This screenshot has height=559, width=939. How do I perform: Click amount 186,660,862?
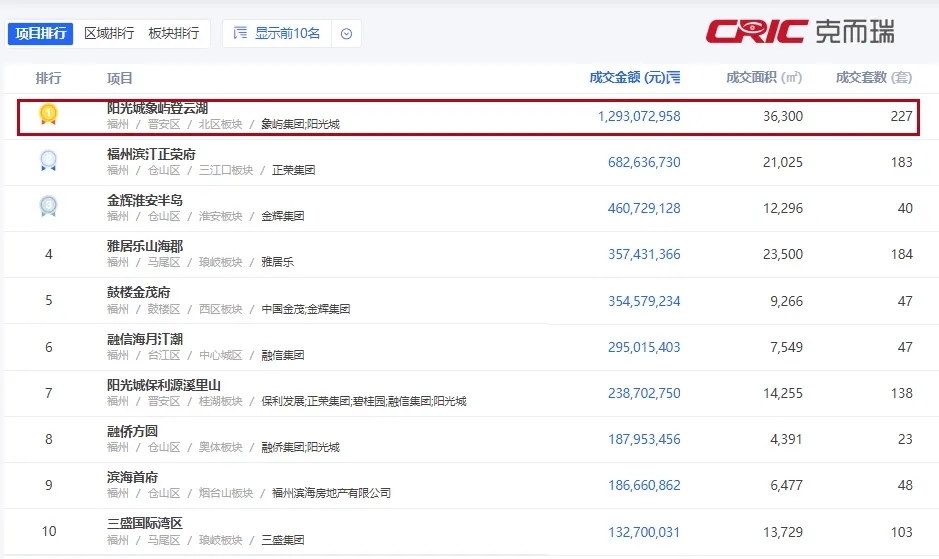(x=644, y=485)
